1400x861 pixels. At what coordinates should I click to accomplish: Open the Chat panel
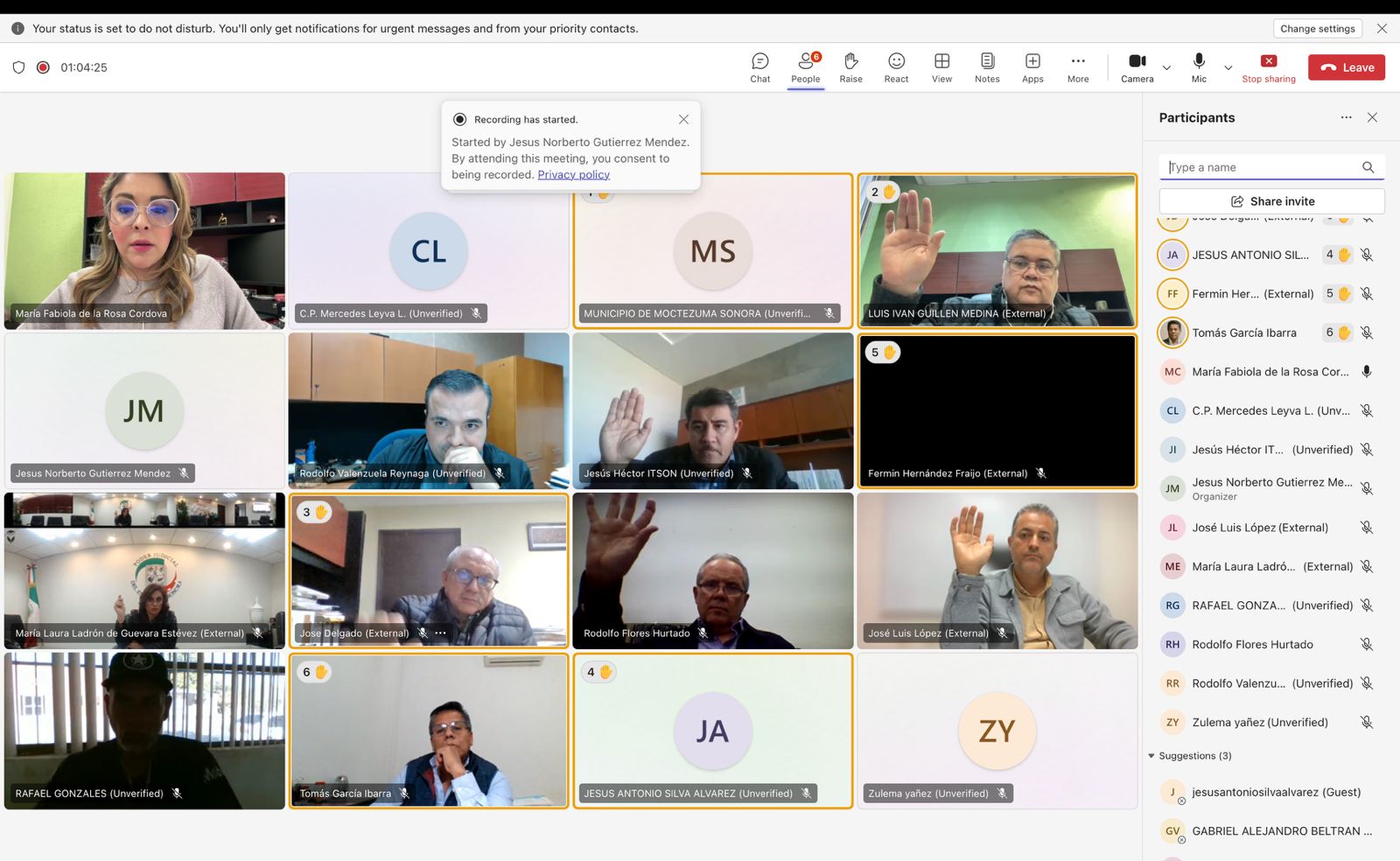(759, 67)
